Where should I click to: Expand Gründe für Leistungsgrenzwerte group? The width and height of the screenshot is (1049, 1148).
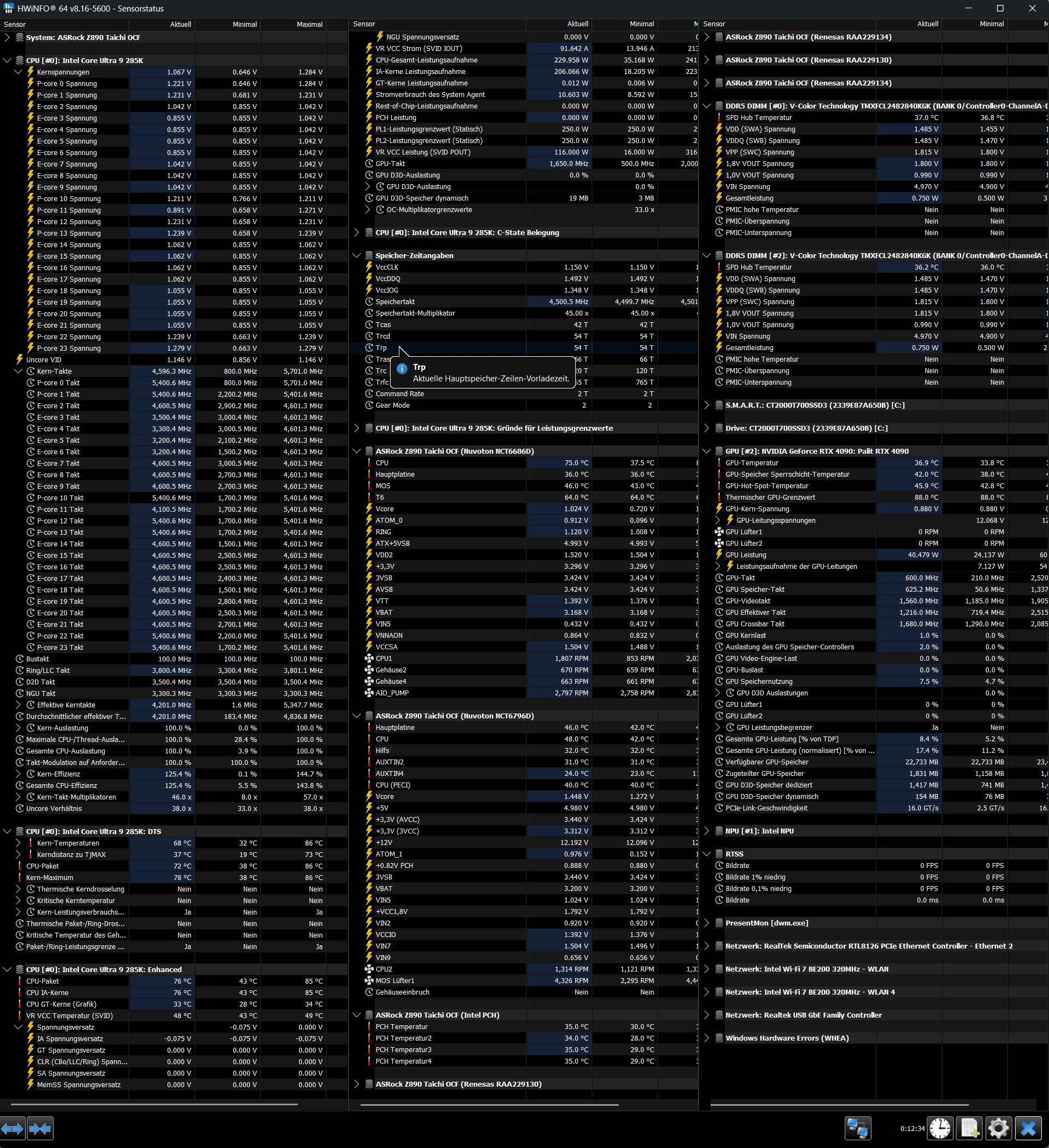pos(356,428)
